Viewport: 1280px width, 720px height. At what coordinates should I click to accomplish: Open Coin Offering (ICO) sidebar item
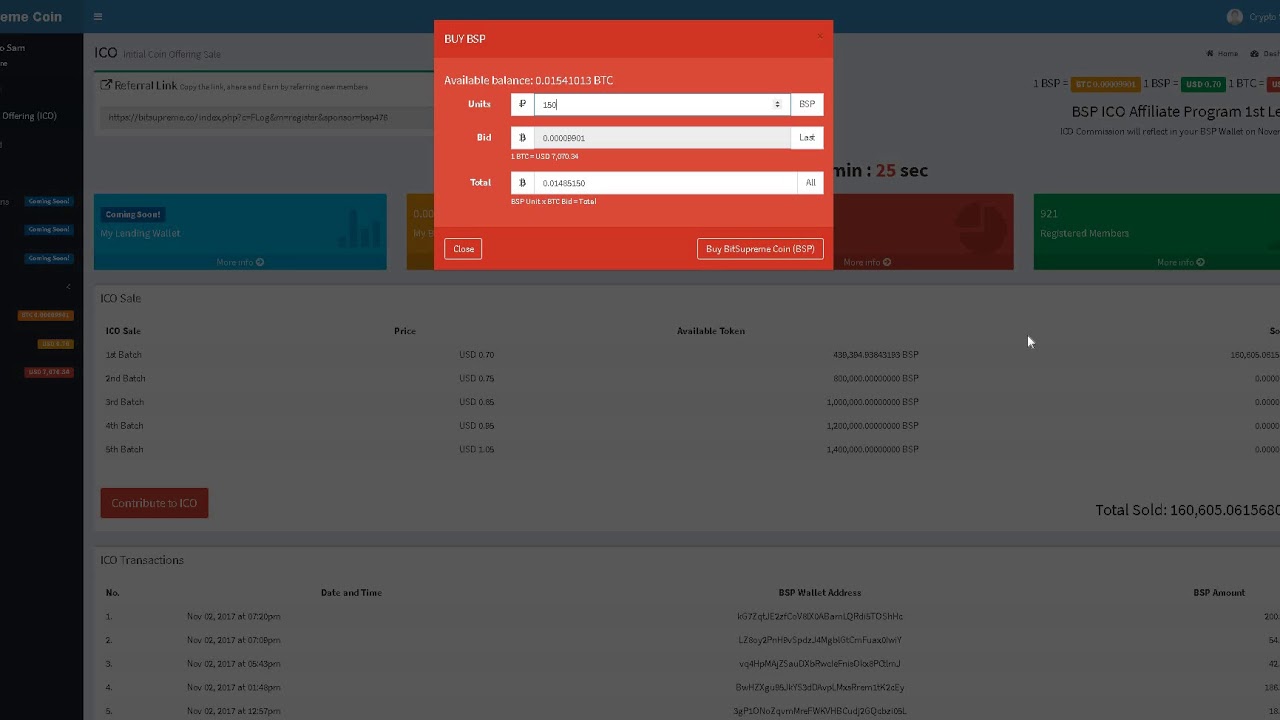click(x=28, y=116)
